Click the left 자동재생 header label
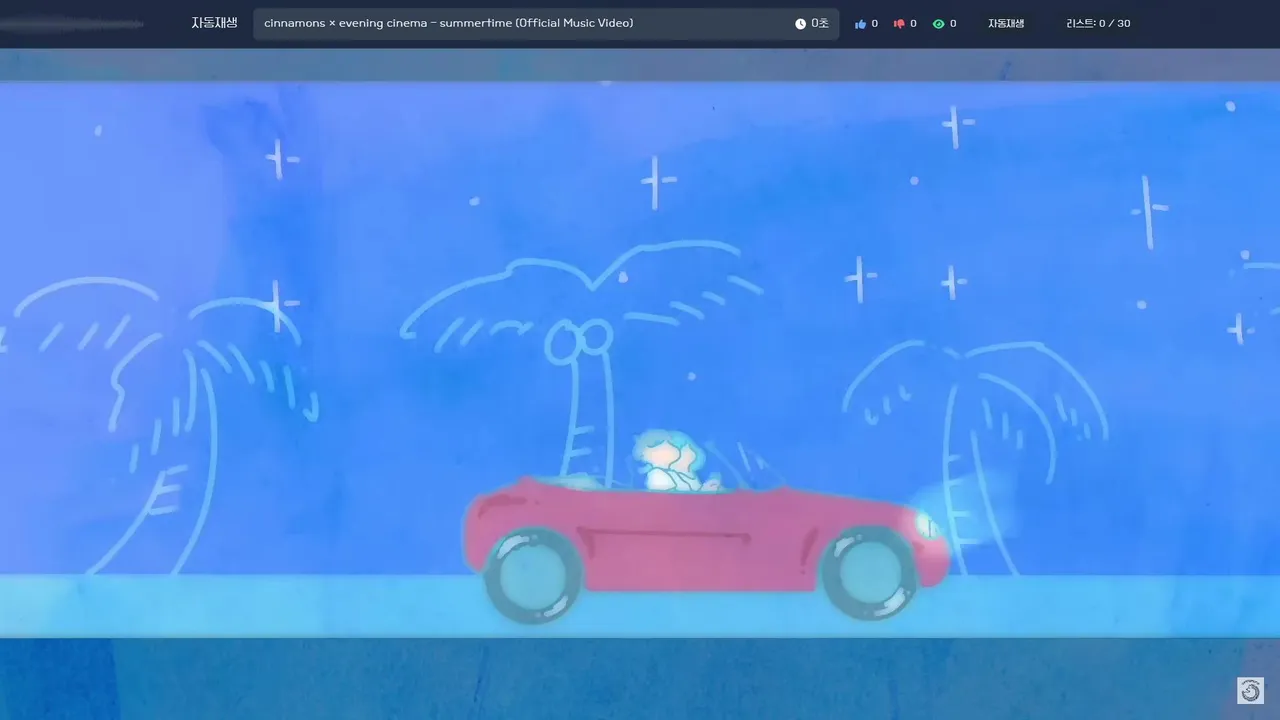 tap(215, 23)
